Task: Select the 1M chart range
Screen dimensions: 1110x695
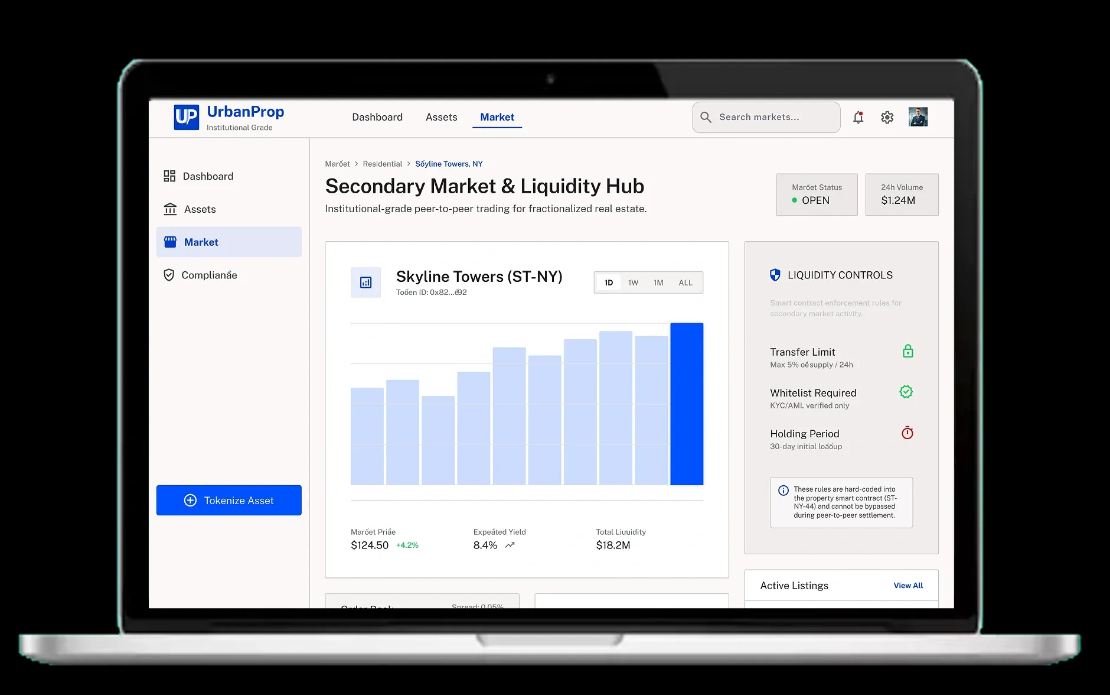Action: coord(658,282)
